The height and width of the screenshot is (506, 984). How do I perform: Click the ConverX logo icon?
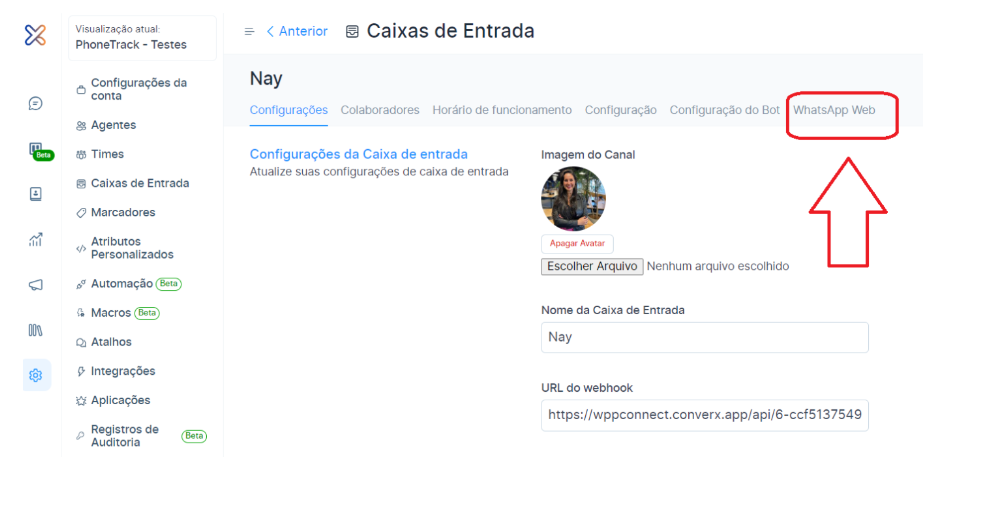coord(36,36)
